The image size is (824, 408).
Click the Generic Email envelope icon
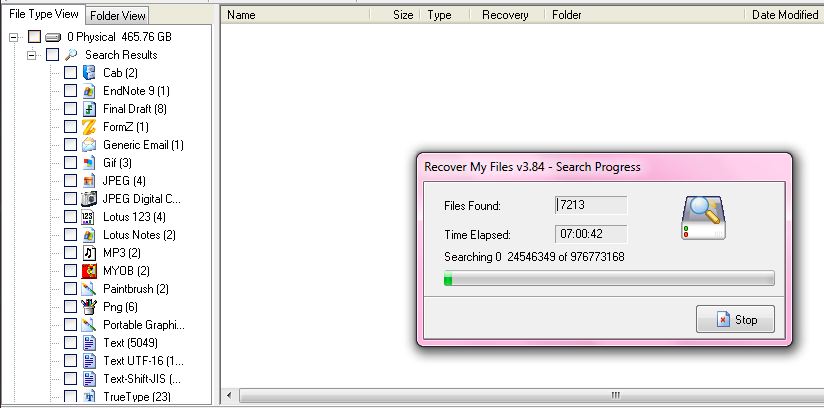[89, 145]
